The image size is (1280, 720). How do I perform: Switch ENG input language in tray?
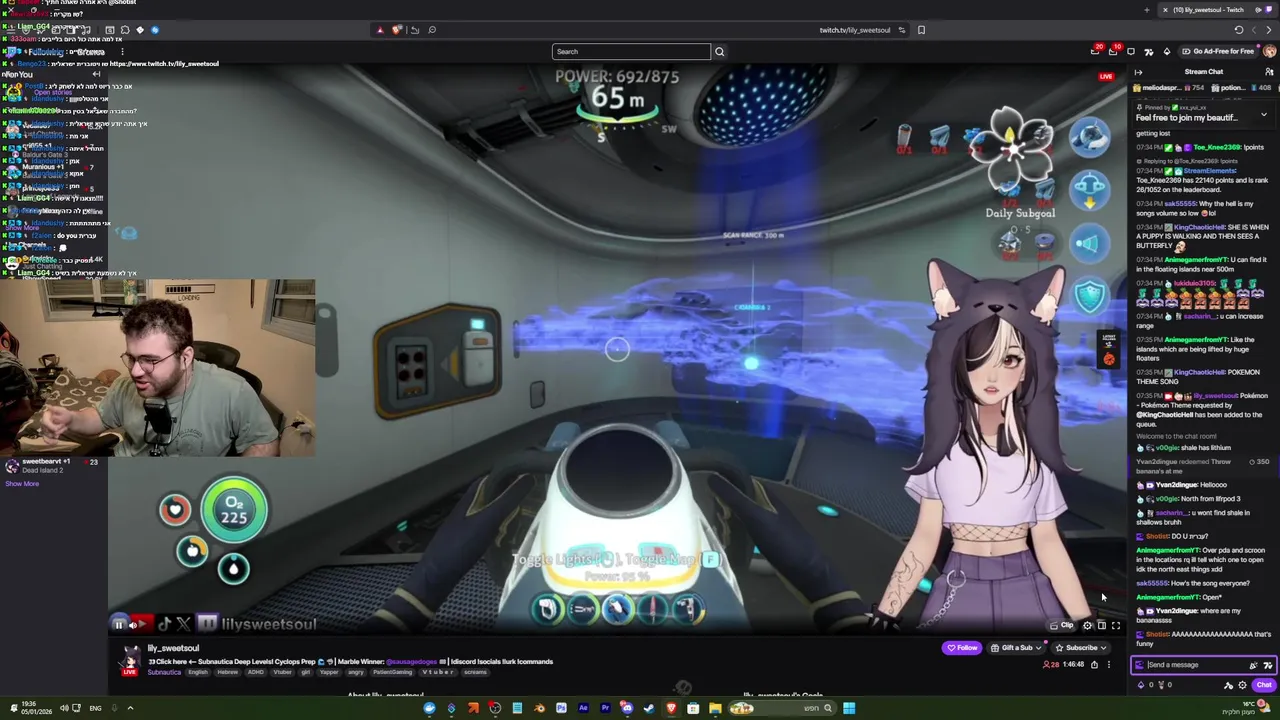tap(95, 708)
